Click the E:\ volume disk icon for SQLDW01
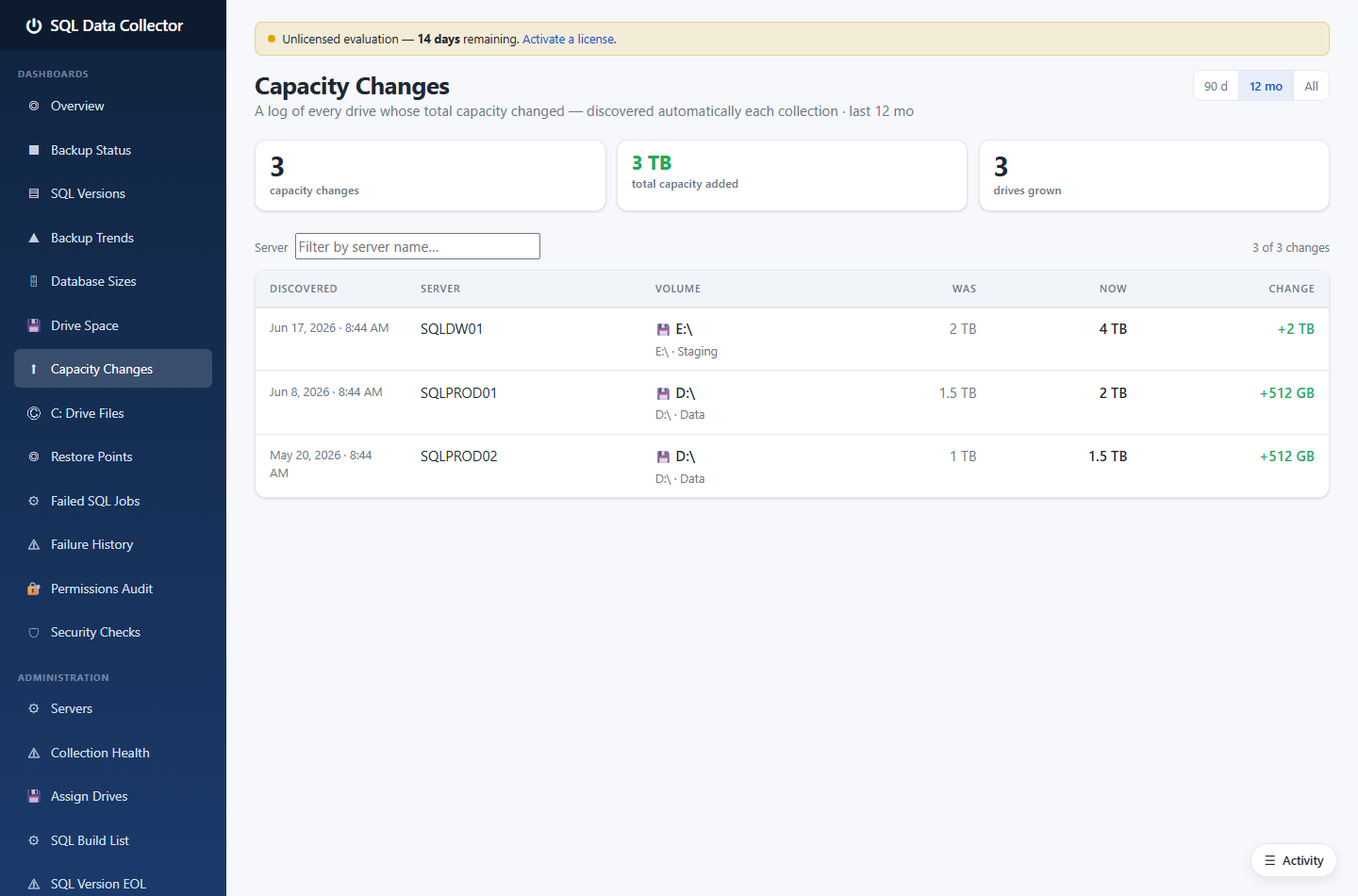Image resolution: width=1358 pixels, height=896 pixels. coord(663,329)
